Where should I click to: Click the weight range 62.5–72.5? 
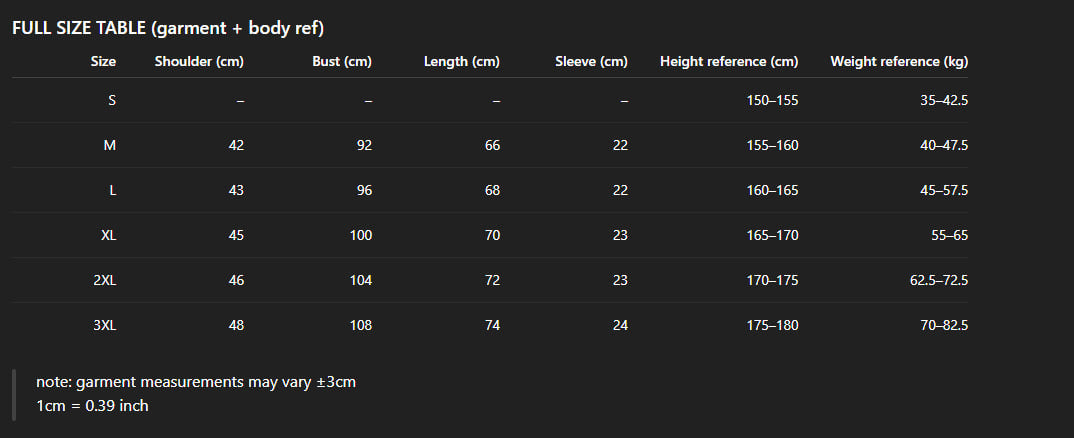point(938,280)
